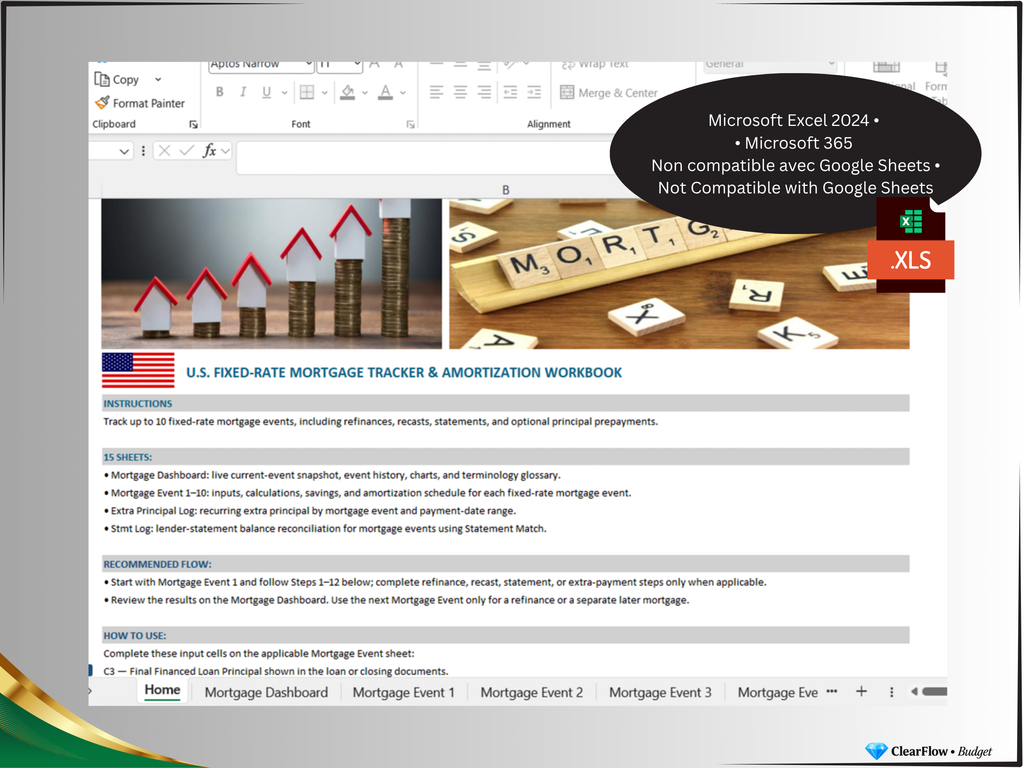Open the Font Color dropdown arrow
Image resolution: width=1024 pixels, height=768 pixels.
click(403, 93)
